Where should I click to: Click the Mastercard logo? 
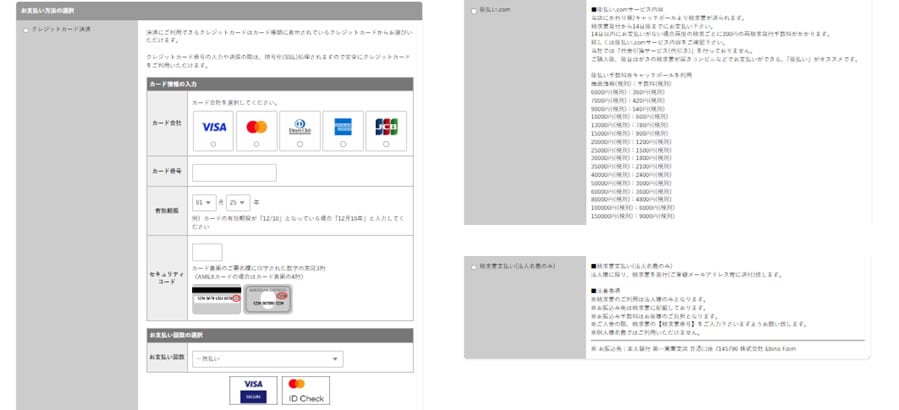tap(257, 127)
